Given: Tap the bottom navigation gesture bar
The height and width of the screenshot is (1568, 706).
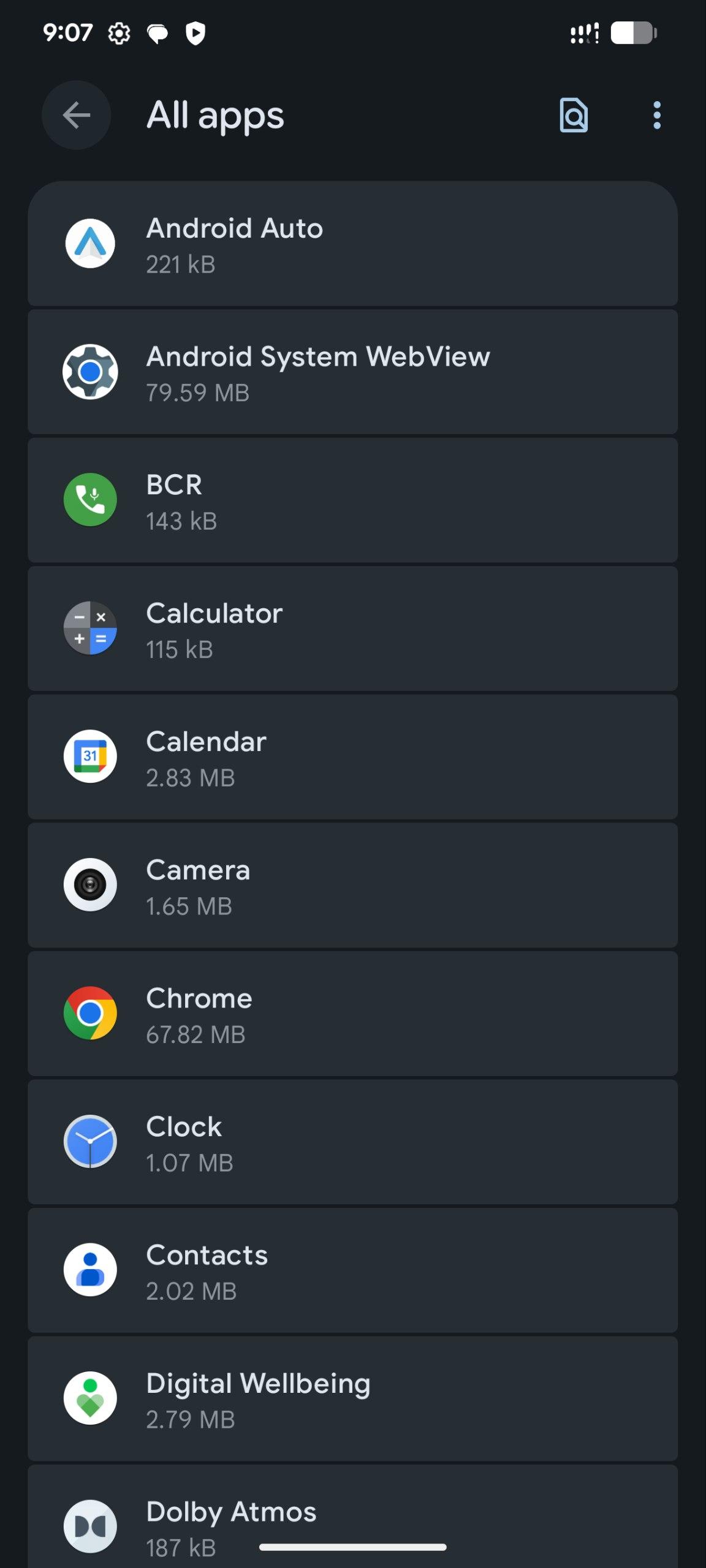Looking at the screenshot, I should coord(352,1547).
